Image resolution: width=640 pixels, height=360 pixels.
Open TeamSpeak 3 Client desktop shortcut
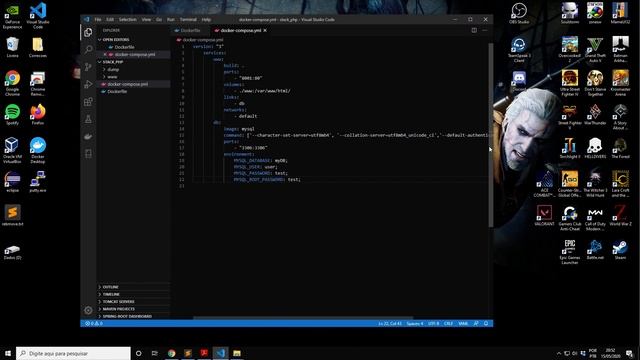coord(519,49)
